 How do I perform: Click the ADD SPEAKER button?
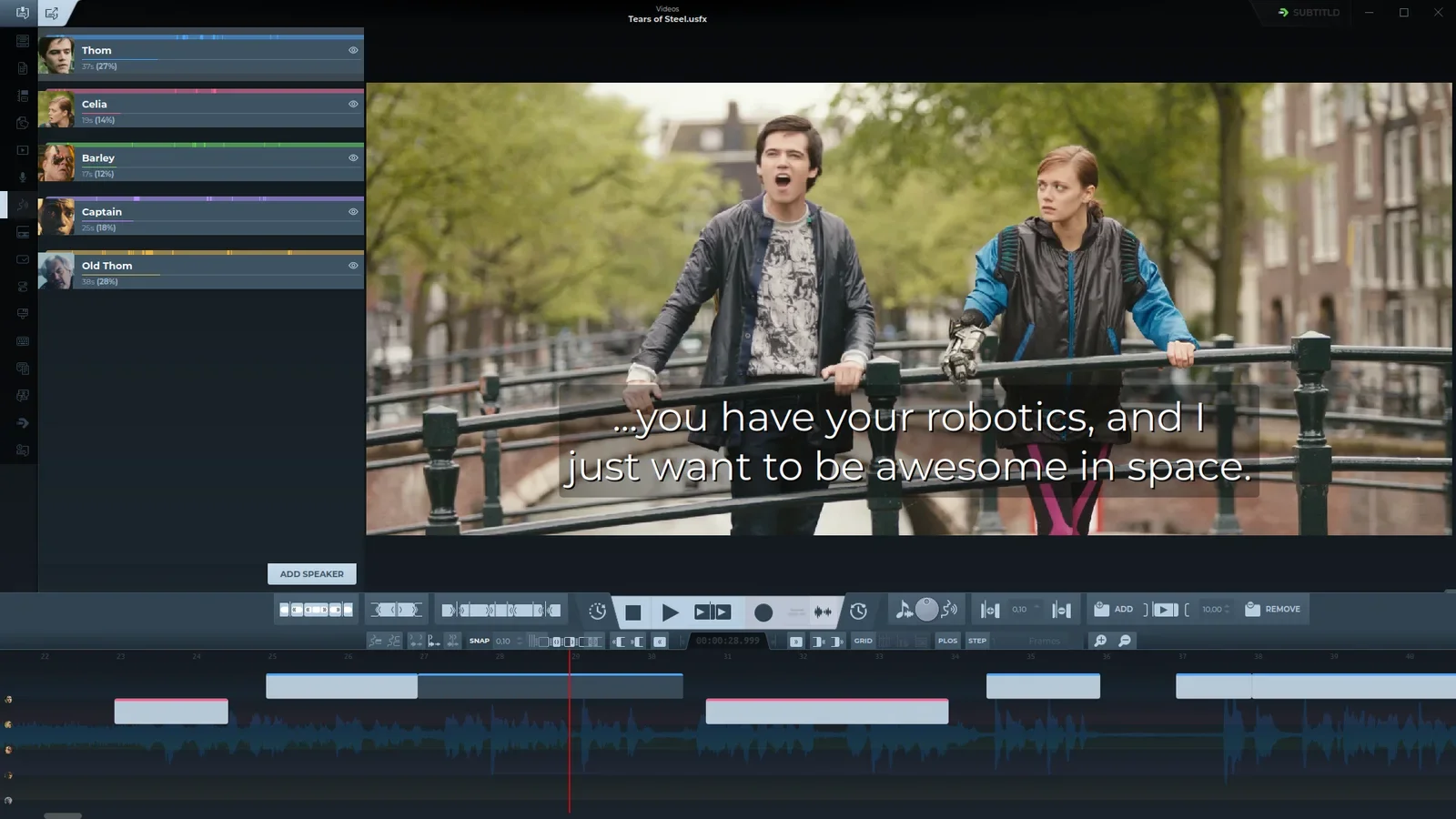(x=312, y=574)
